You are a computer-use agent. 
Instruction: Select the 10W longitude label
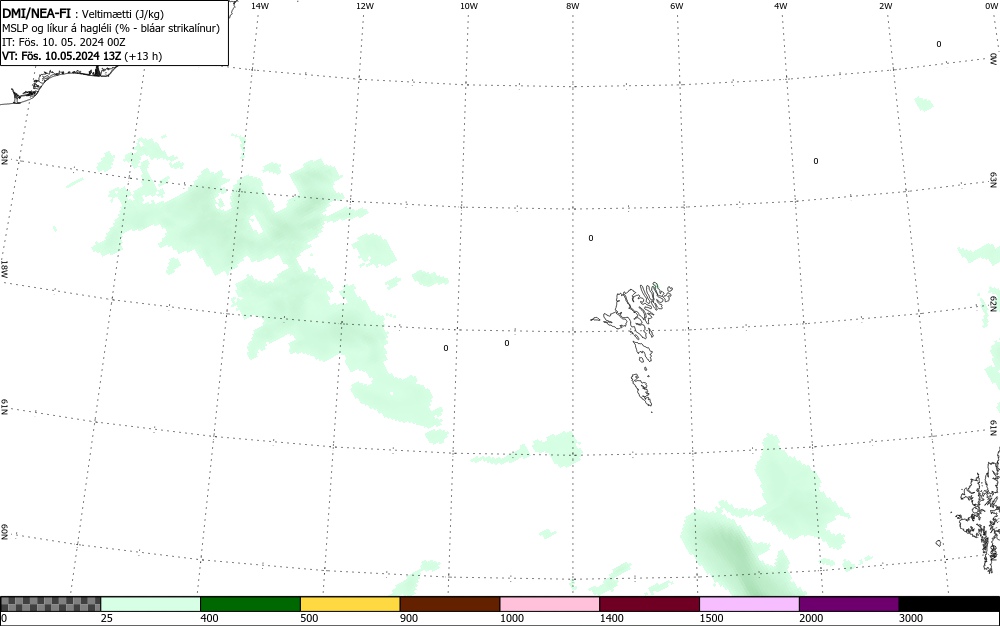[469, 6]
